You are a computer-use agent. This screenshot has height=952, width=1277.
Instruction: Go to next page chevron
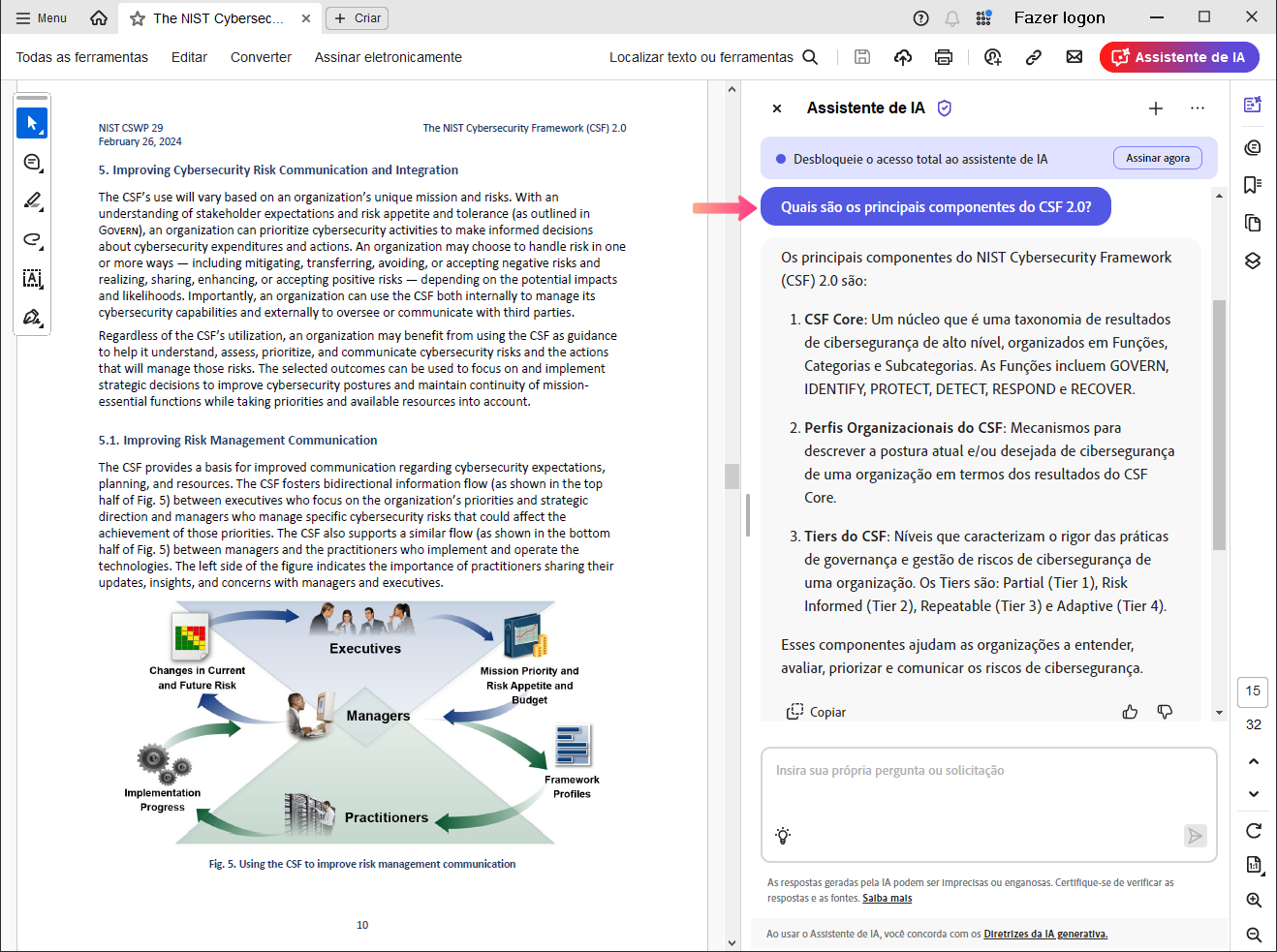[x=1253, y=794]
